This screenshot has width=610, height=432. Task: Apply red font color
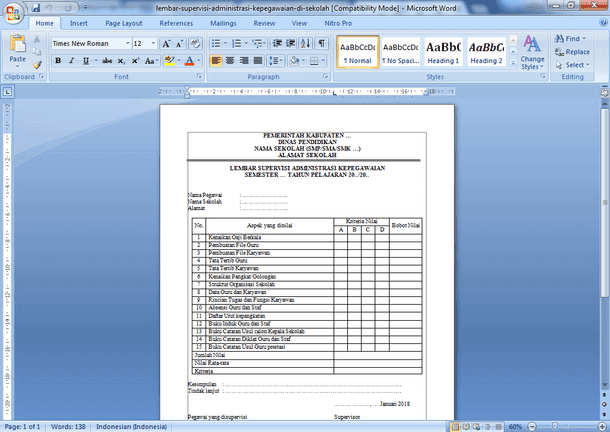coord(189,61)
